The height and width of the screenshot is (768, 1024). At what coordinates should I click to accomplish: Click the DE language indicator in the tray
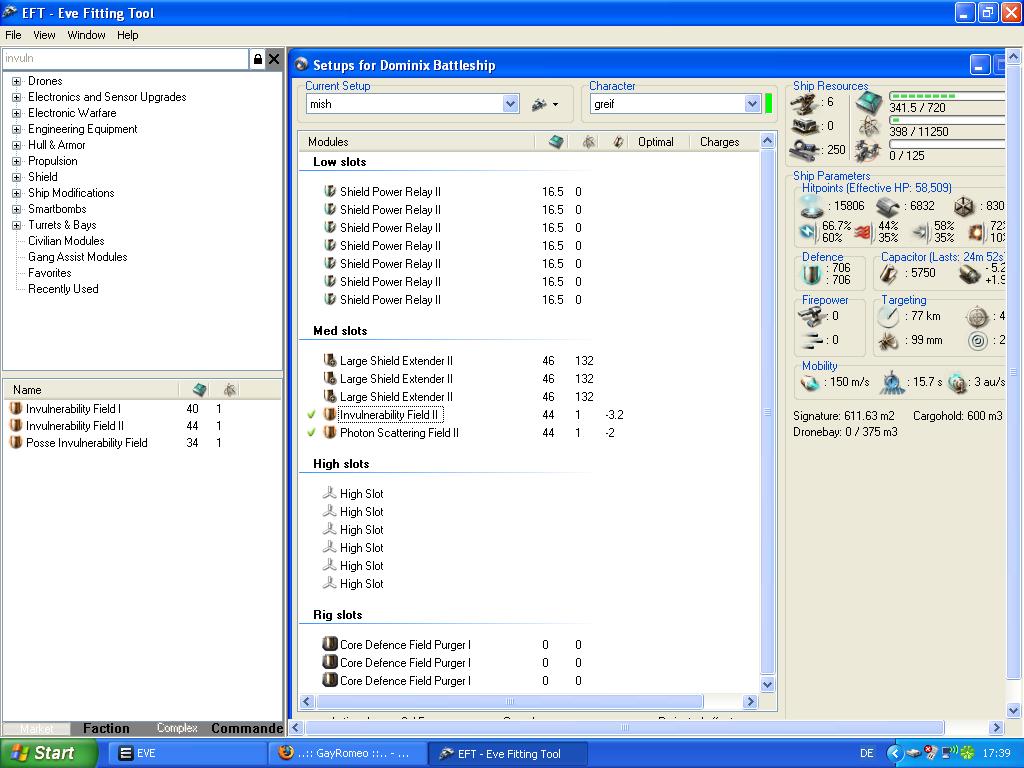[867, 754]
